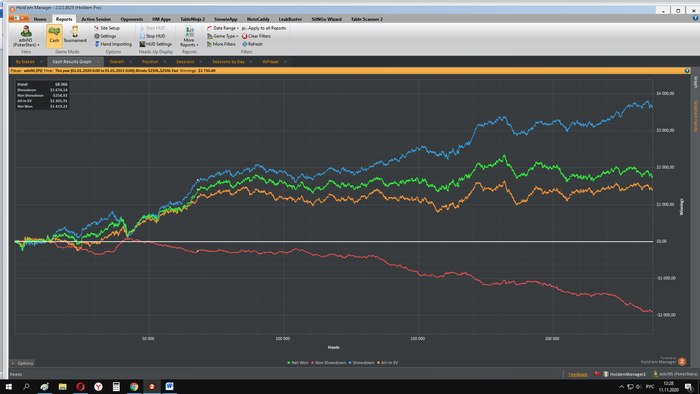Open Hand Importing

113,44
